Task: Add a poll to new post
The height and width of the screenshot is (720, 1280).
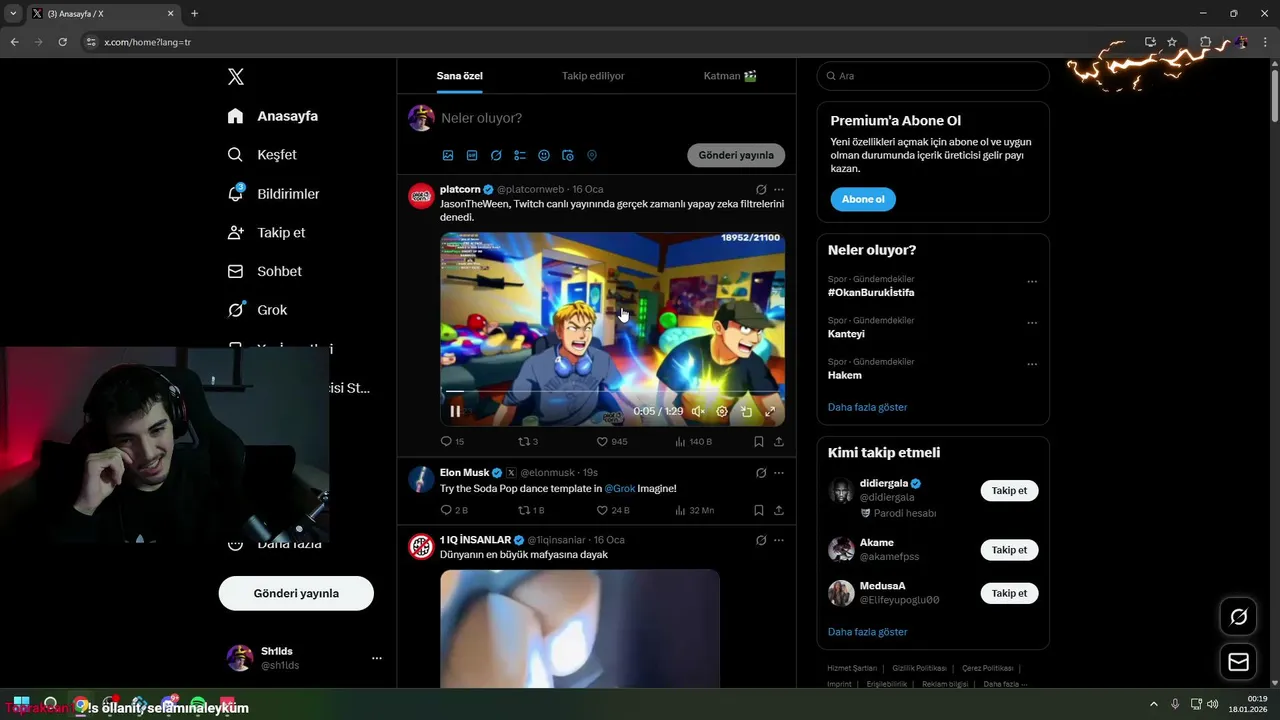Action: coord(520,156)
